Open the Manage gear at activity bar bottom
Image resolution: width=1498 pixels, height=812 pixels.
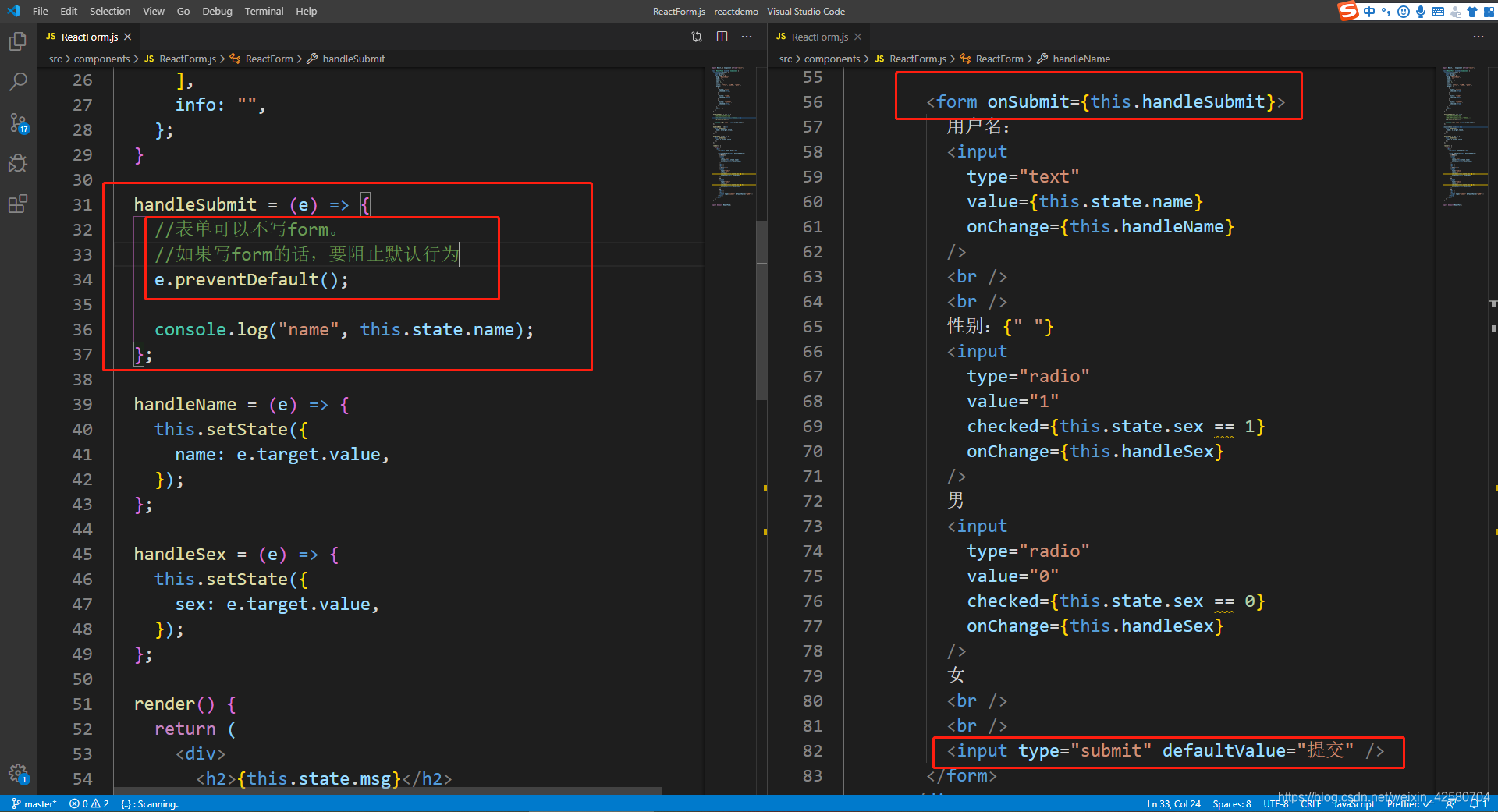click(18, 773)
